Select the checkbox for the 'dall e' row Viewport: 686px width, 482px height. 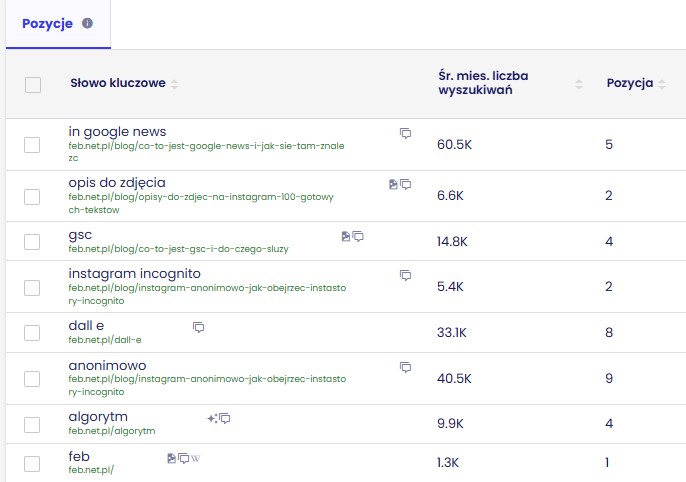(x=33, y=332)
